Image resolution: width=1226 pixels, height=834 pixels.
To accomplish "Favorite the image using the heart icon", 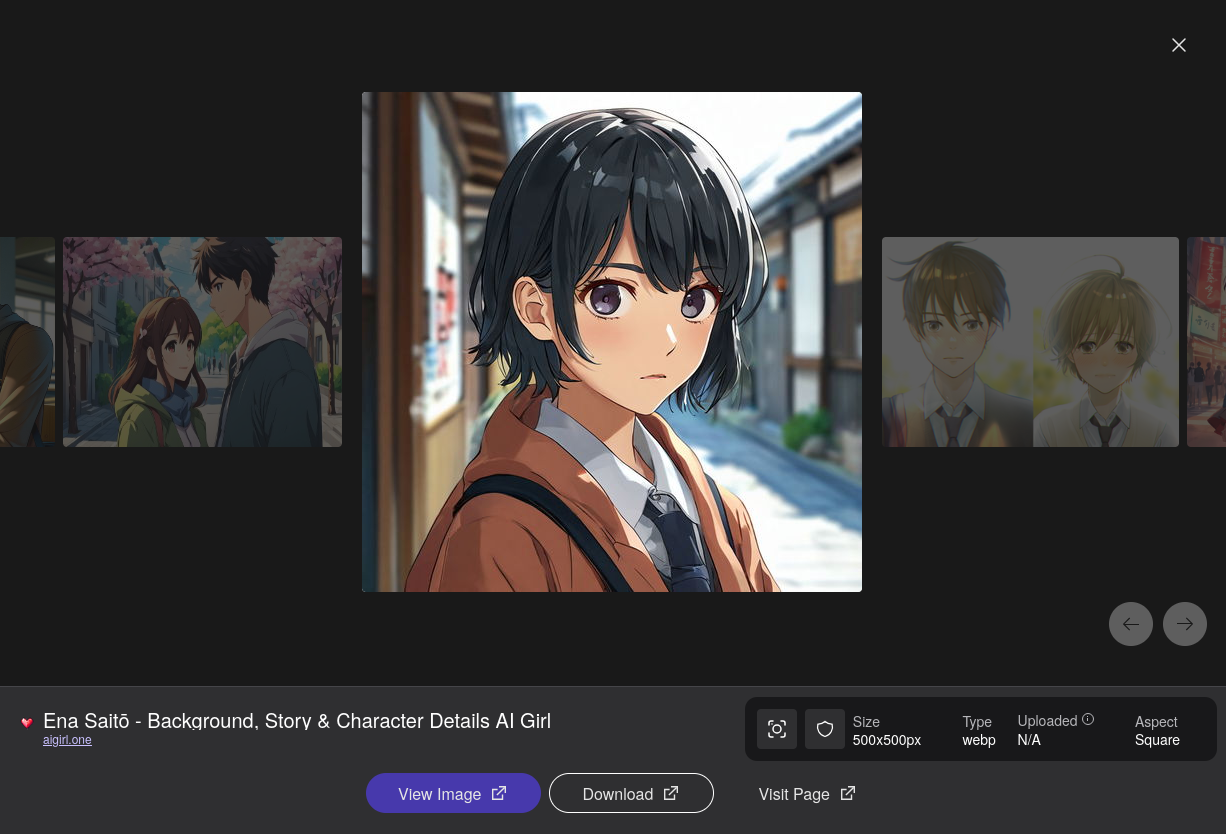I will pyautogui.click(x=27, y=723).
